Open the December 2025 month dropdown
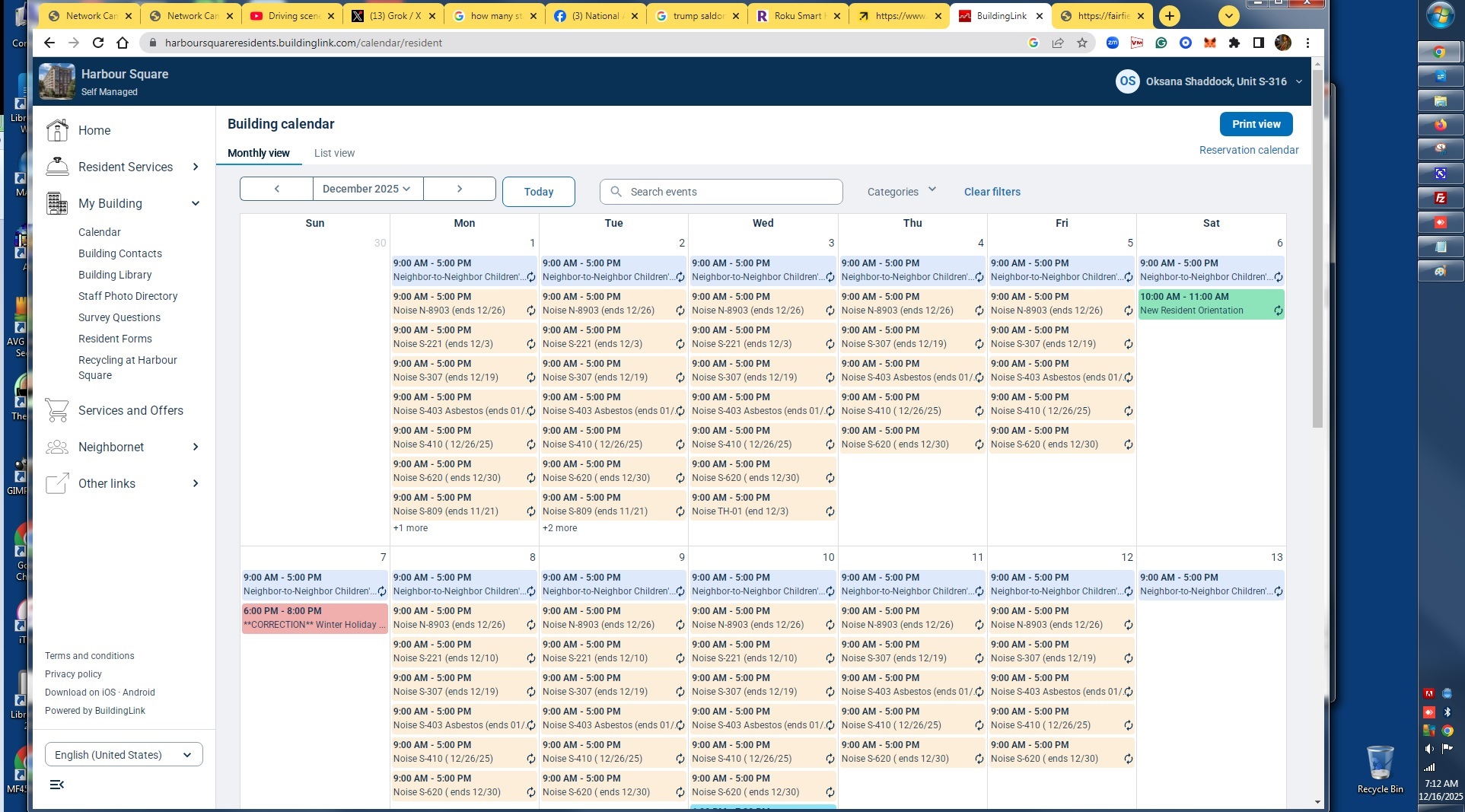 point(367,189)
